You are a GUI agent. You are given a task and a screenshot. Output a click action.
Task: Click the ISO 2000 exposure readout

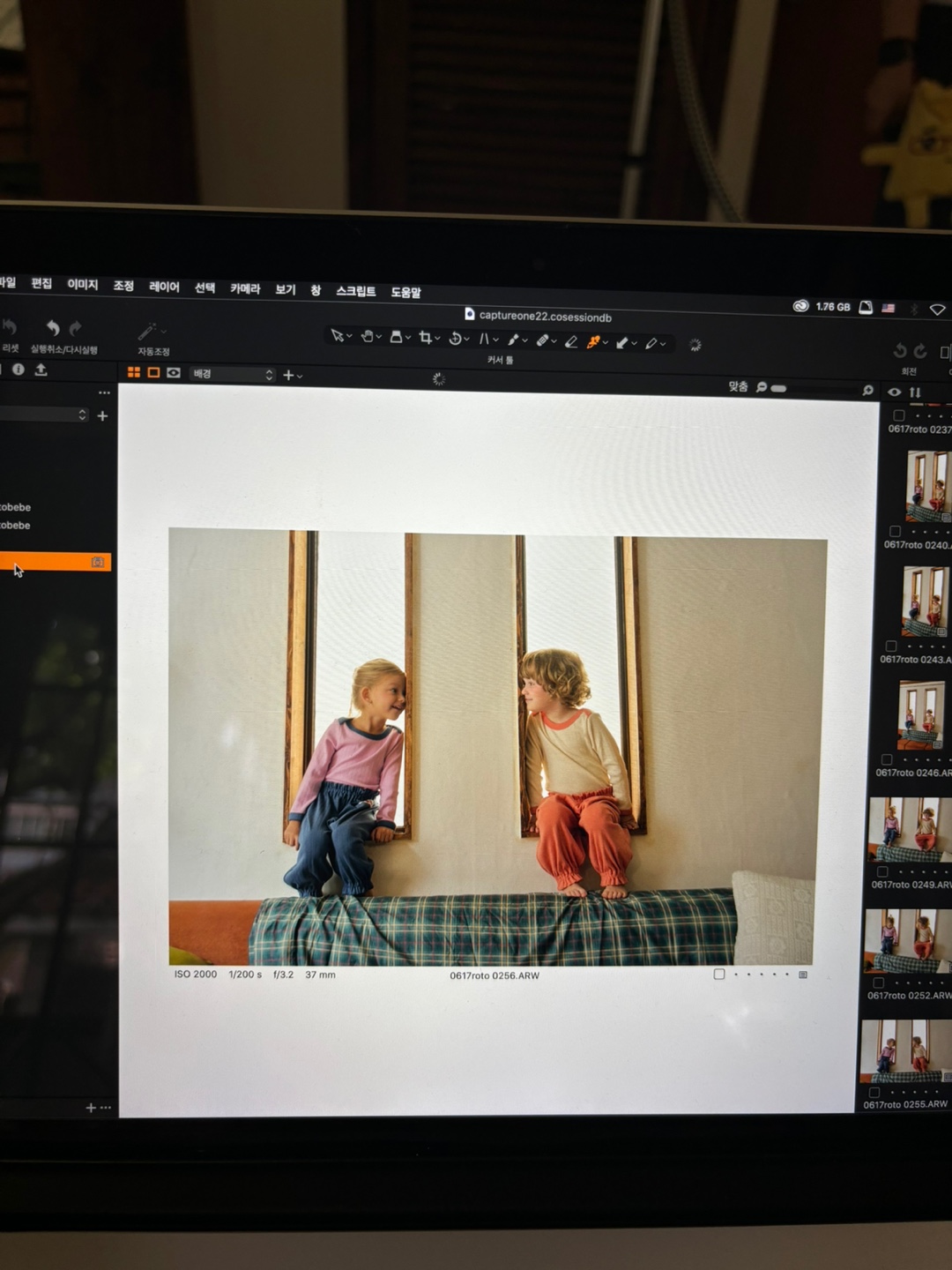coord(196,974)
